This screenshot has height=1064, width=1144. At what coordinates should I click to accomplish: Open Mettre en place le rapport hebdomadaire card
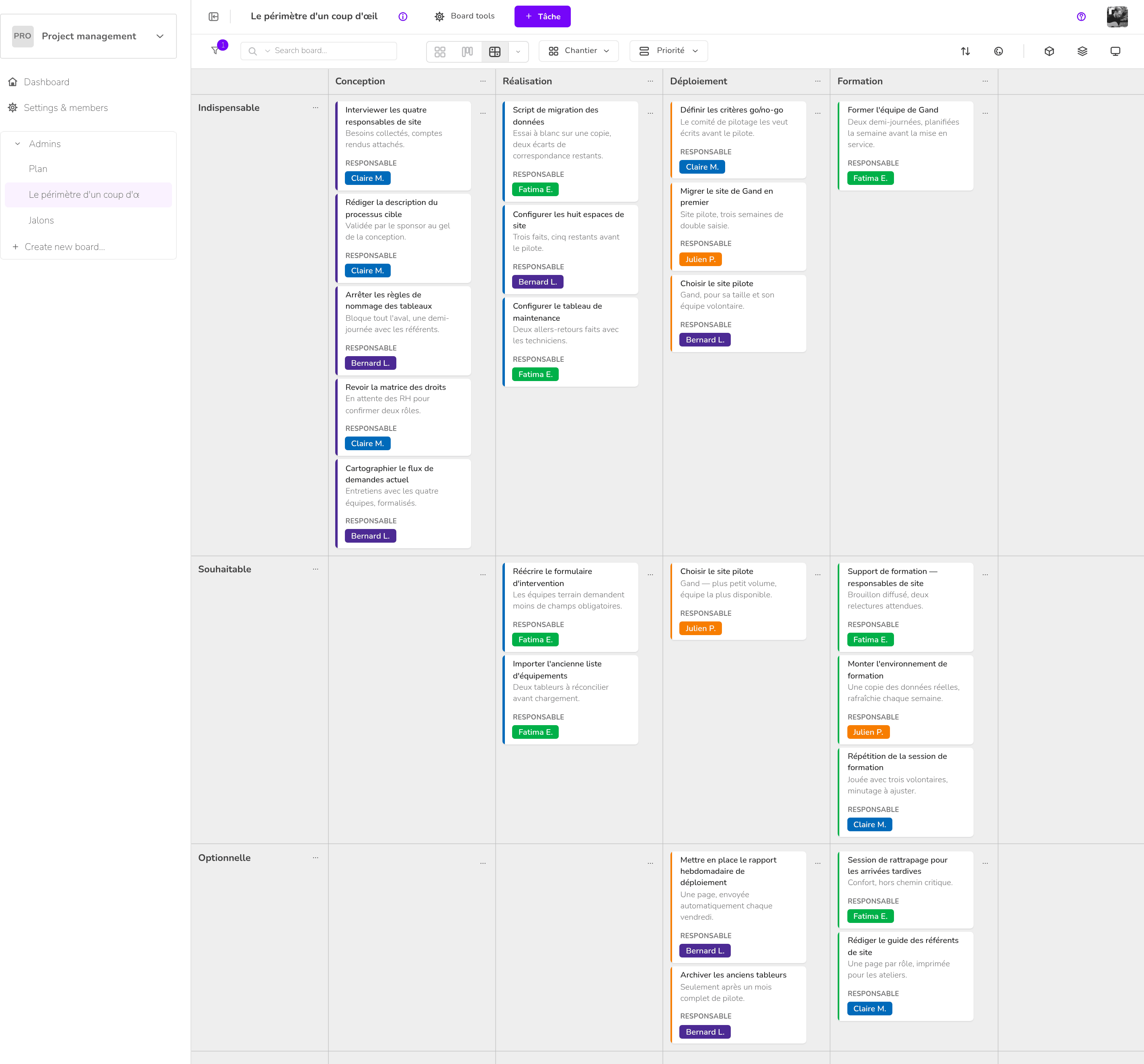[x=738, y=907]
